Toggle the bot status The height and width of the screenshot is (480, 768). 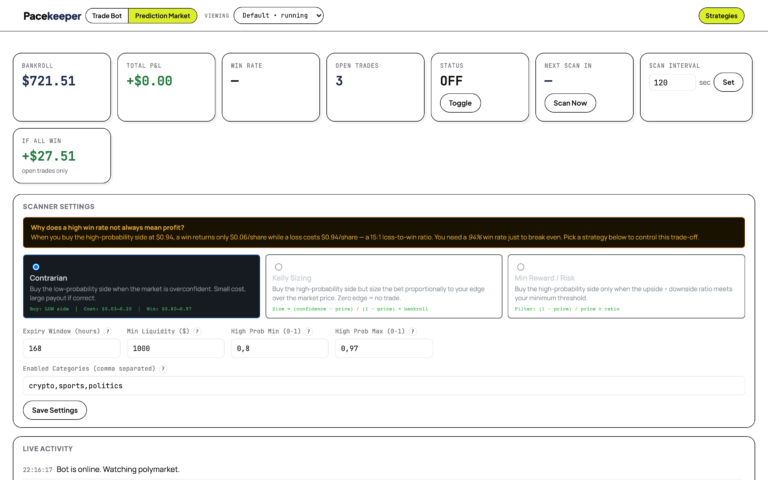click(x=460, y=103)
